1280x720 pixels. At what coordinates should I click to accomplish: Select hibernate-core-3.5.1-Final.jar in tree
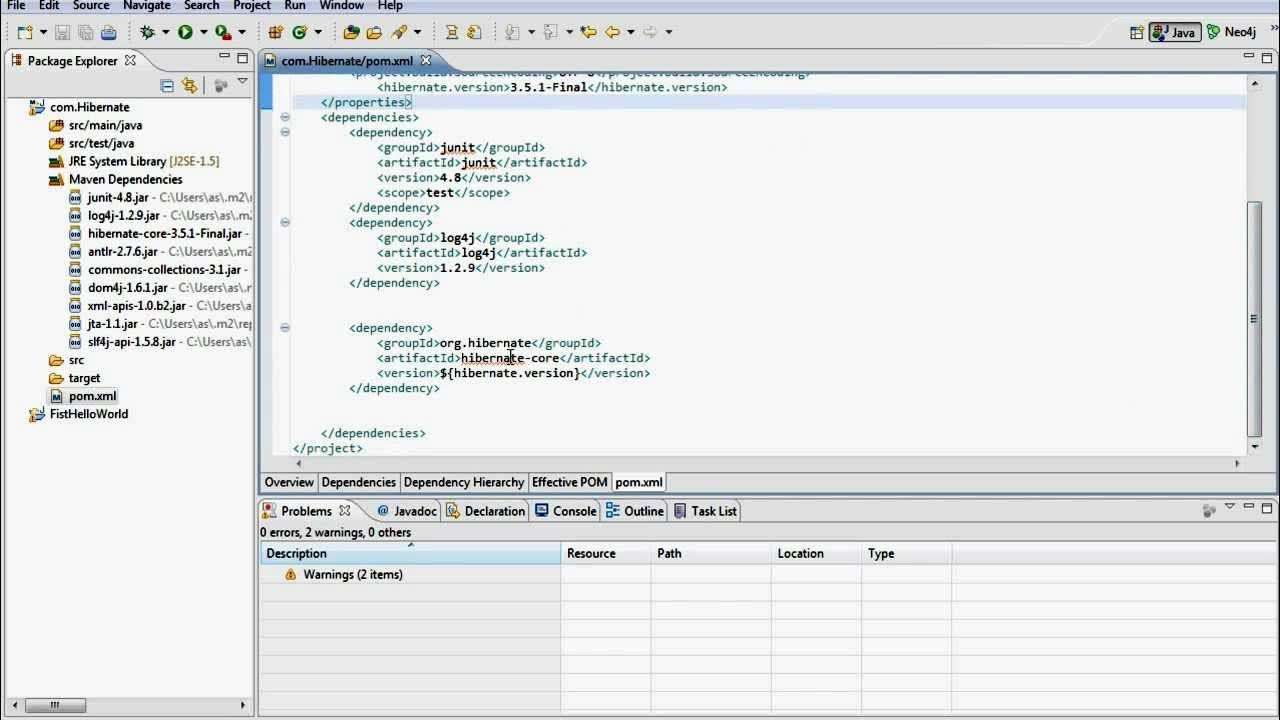(157, 234)
